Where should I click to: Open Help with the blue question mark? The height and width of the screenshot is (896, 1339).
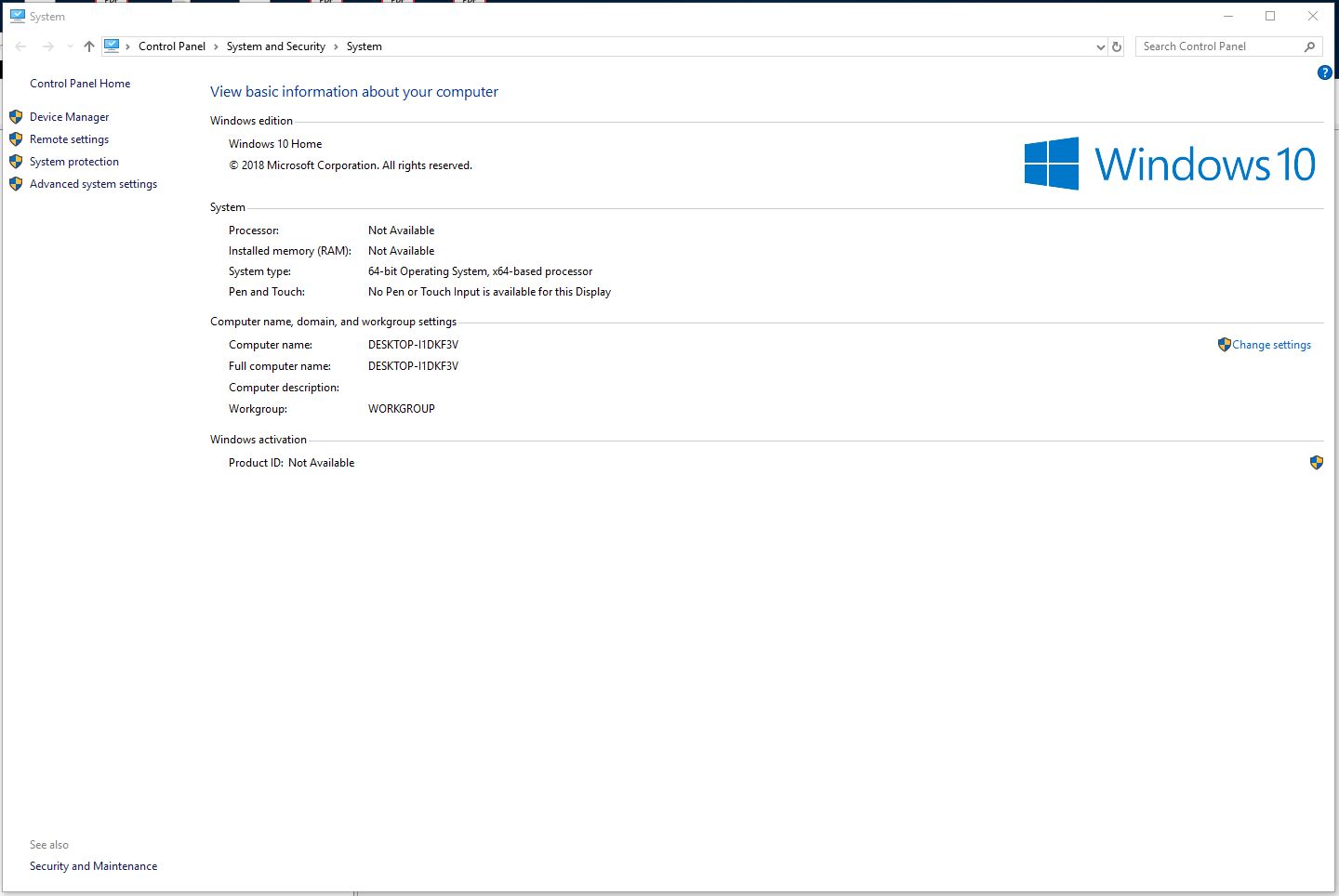pyautogui.click(x=1325, y=72)
